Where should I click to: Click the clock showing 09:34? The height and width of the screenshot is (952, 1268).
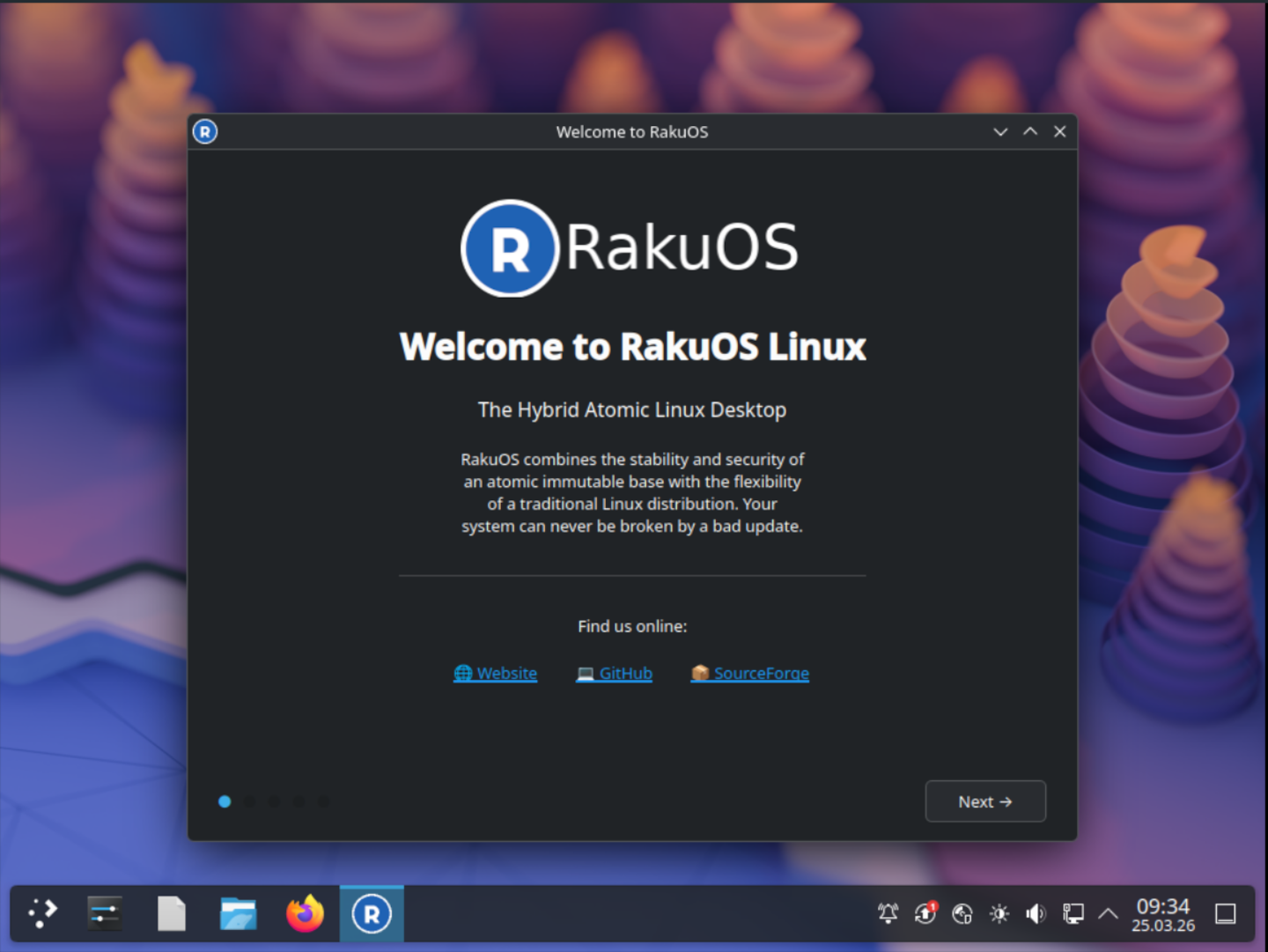click(x=1162, y=914)
